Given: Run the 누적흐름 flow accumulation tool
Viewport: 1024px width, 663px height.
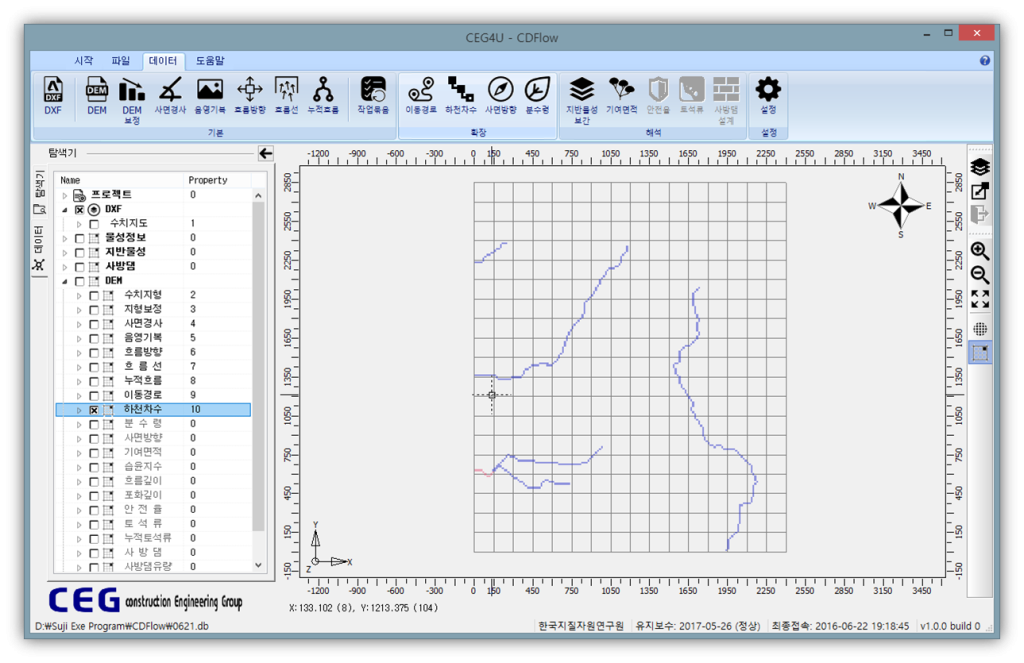Looking at the screenshot, I should [x=323, y=96].
